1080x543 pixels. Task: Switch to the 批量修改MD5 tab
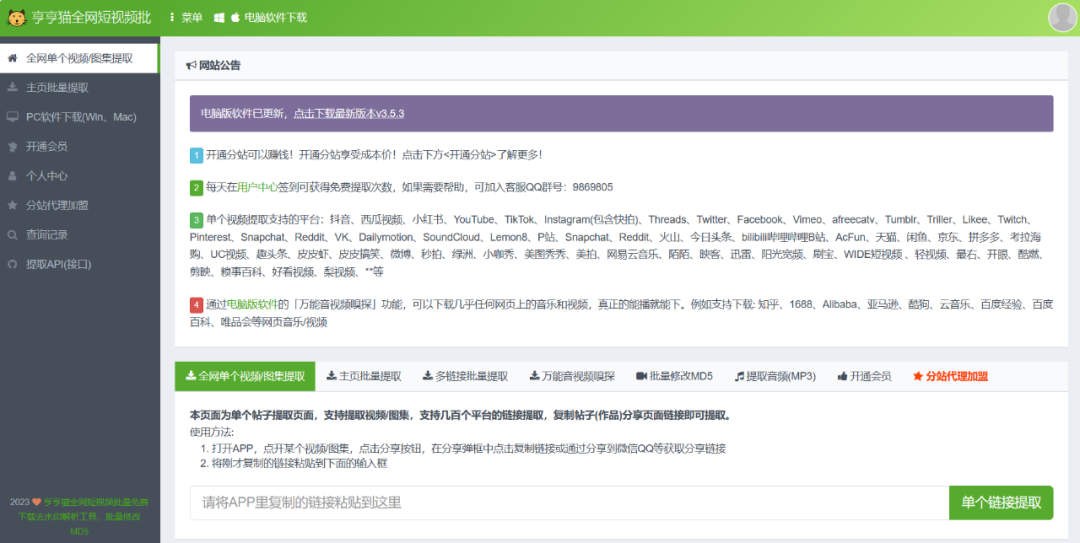674,376
